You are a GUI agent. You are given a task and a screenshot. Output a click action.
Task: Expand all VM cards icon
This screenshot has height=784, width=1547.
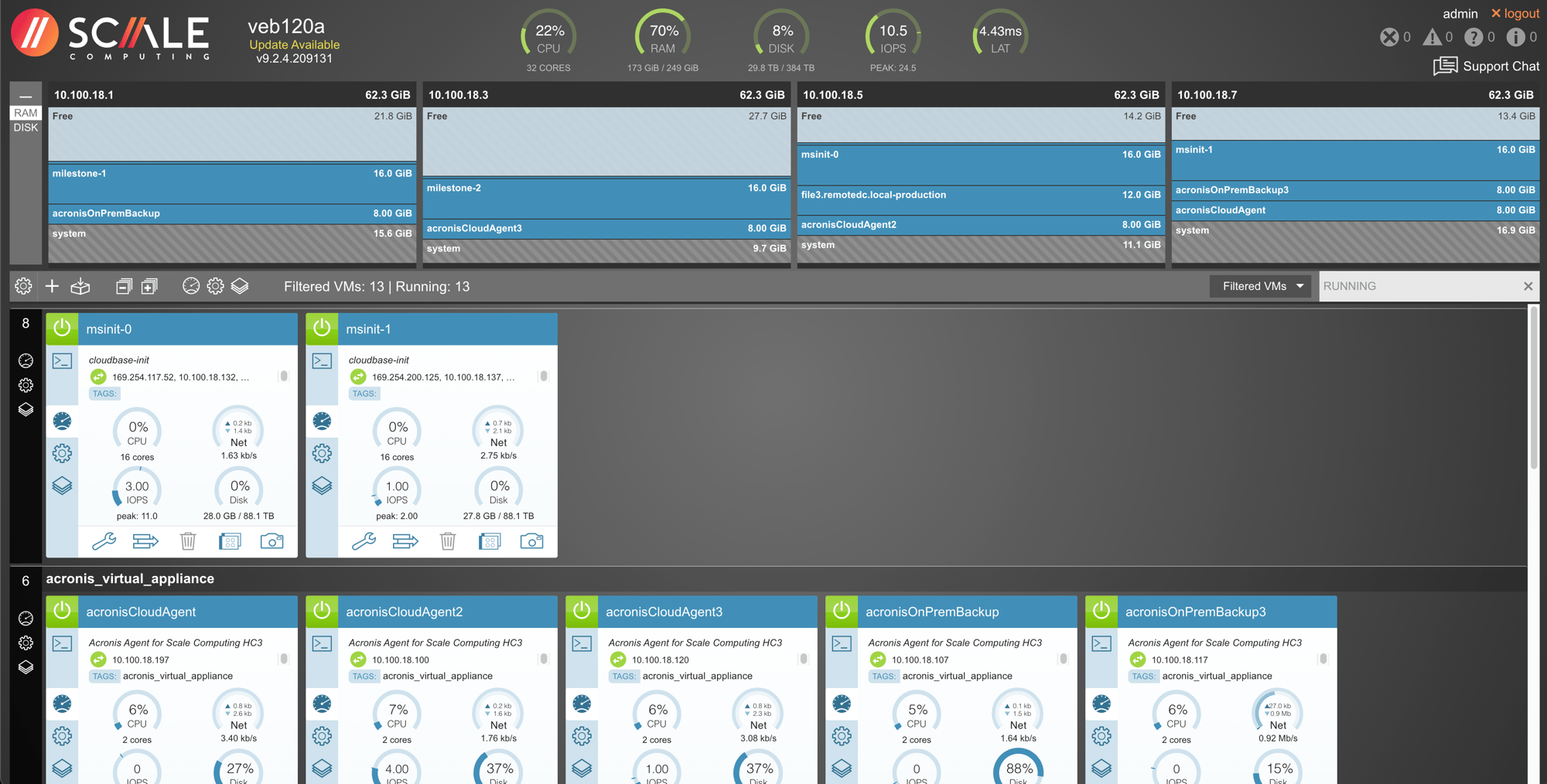coord(149,286)
